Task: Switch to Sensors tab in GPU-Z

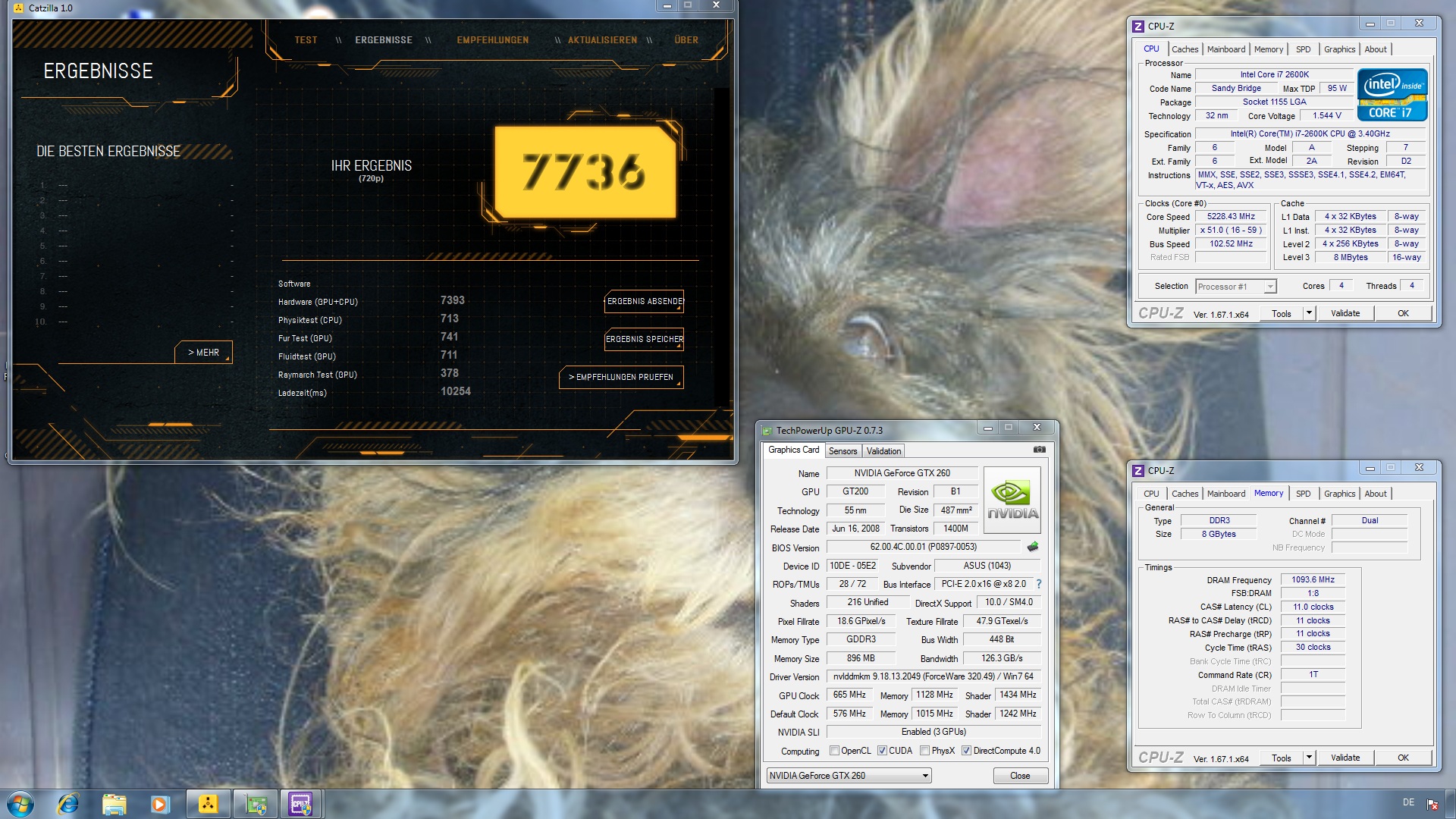Action: [843, 451]
